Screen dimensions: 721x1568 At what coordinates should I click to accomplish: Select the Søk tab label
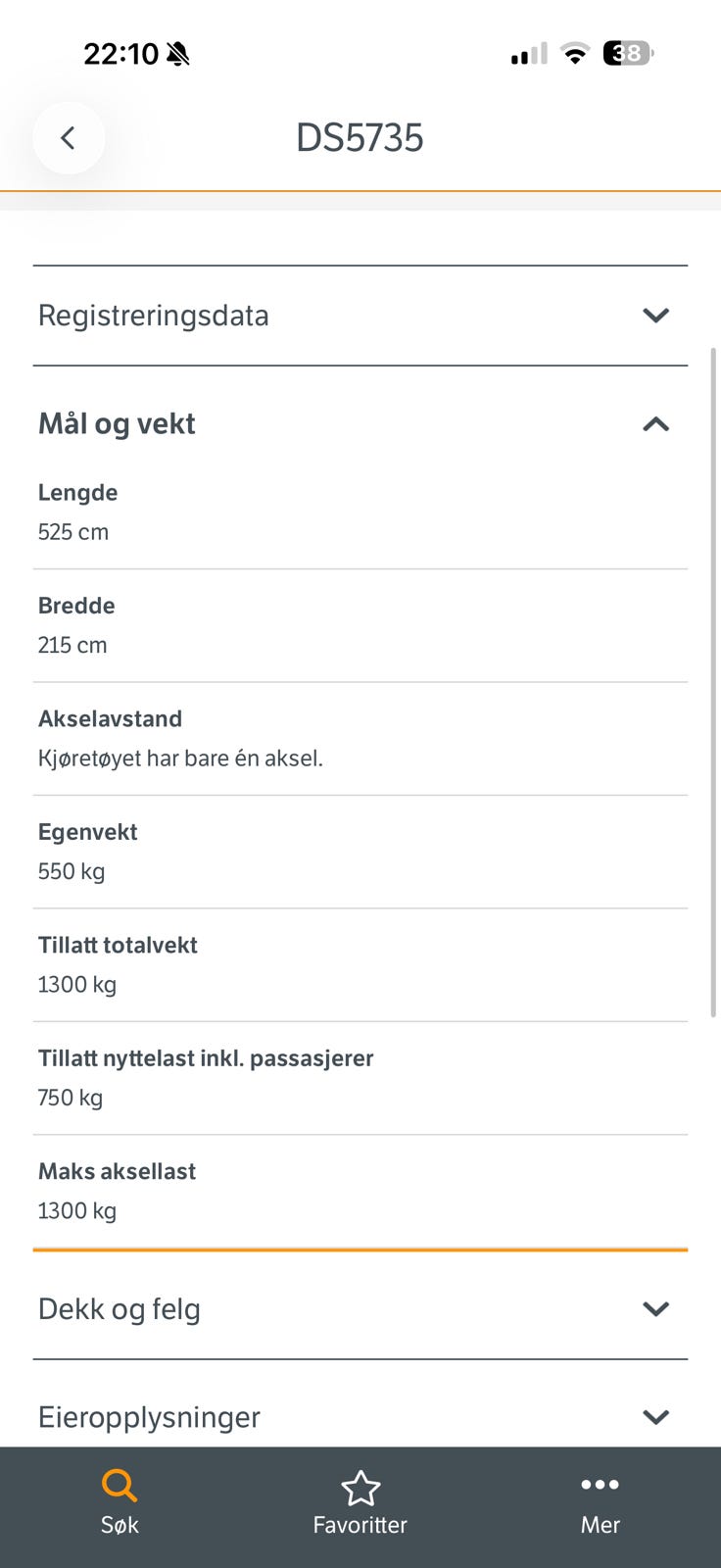120,1525
